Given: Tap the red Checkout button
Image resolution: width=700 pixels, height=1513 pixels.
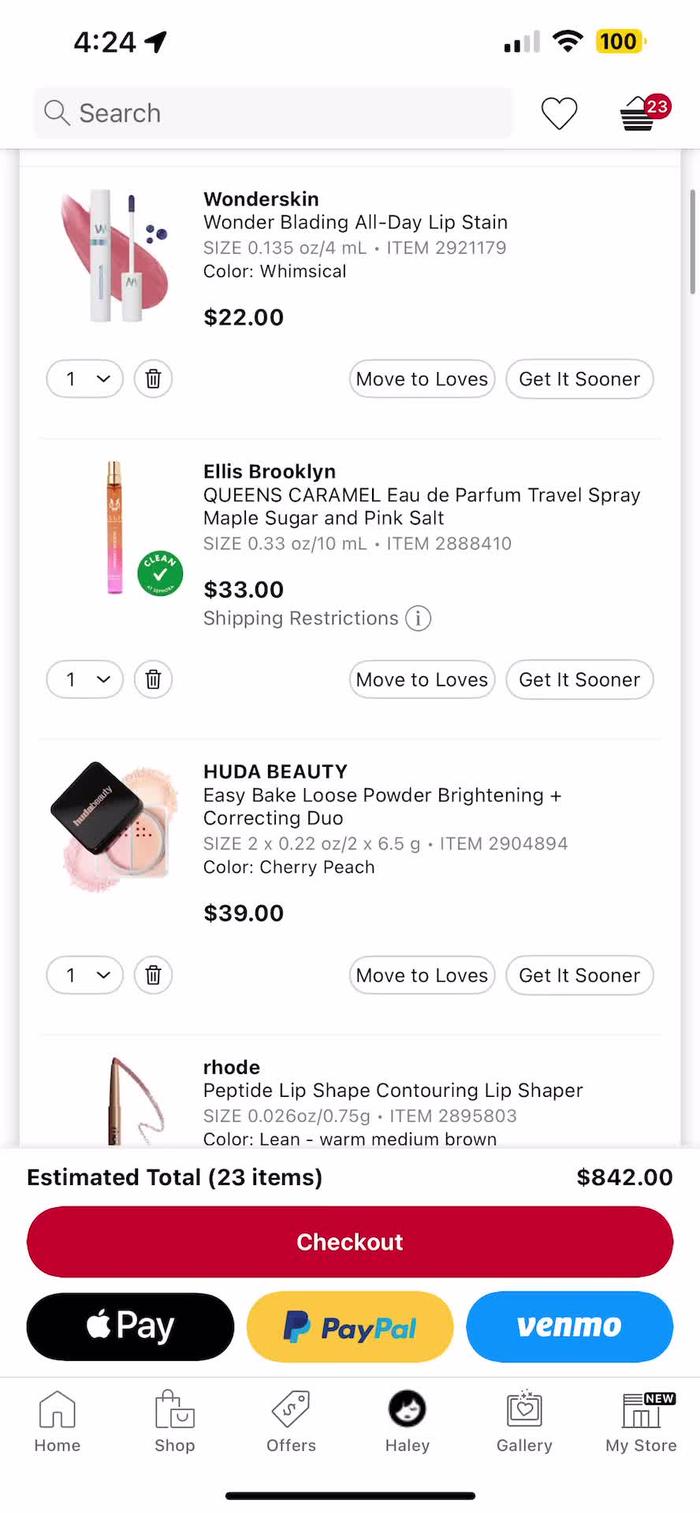Looking at the screenshot, I should (x=350, y=1242).
